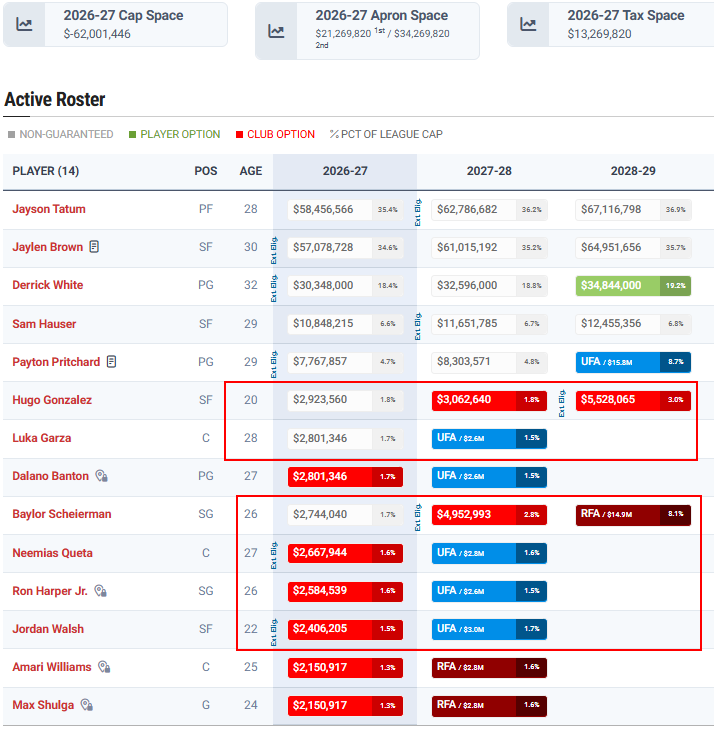The image size is (714, 743).
Task: Click the Ext Elig marker in Payton Pritchard's row
Action: pyautogui.click(x=273, y=365)
